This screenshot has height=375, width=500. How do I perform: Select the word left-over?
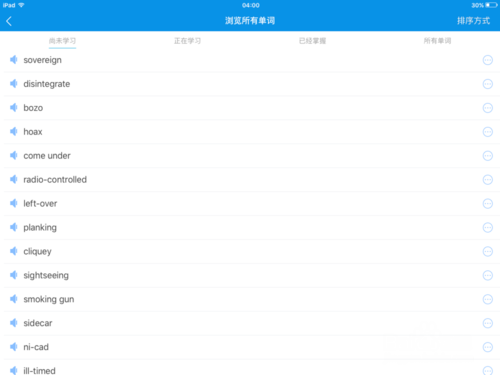pos(40,203)
